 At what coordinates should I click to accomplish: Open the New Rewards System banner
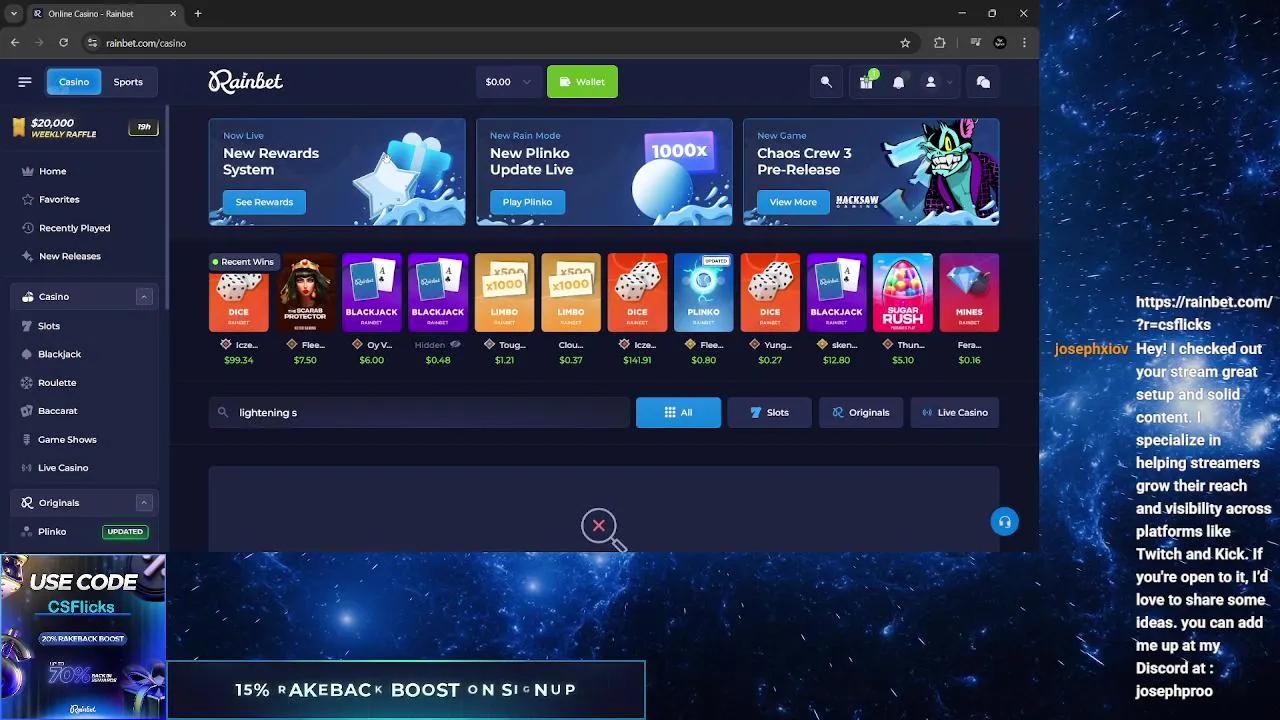pos(337,172)
